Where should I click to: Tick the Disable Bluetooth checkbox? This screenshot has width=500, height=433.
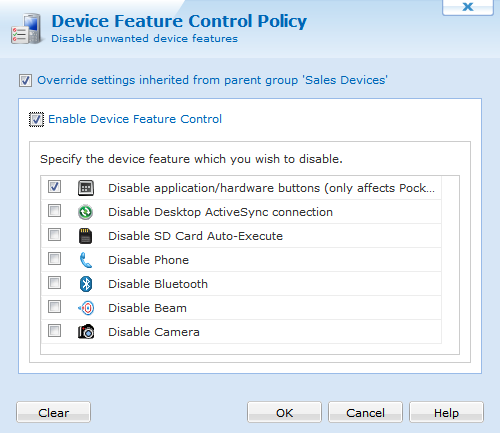point(54,283)
